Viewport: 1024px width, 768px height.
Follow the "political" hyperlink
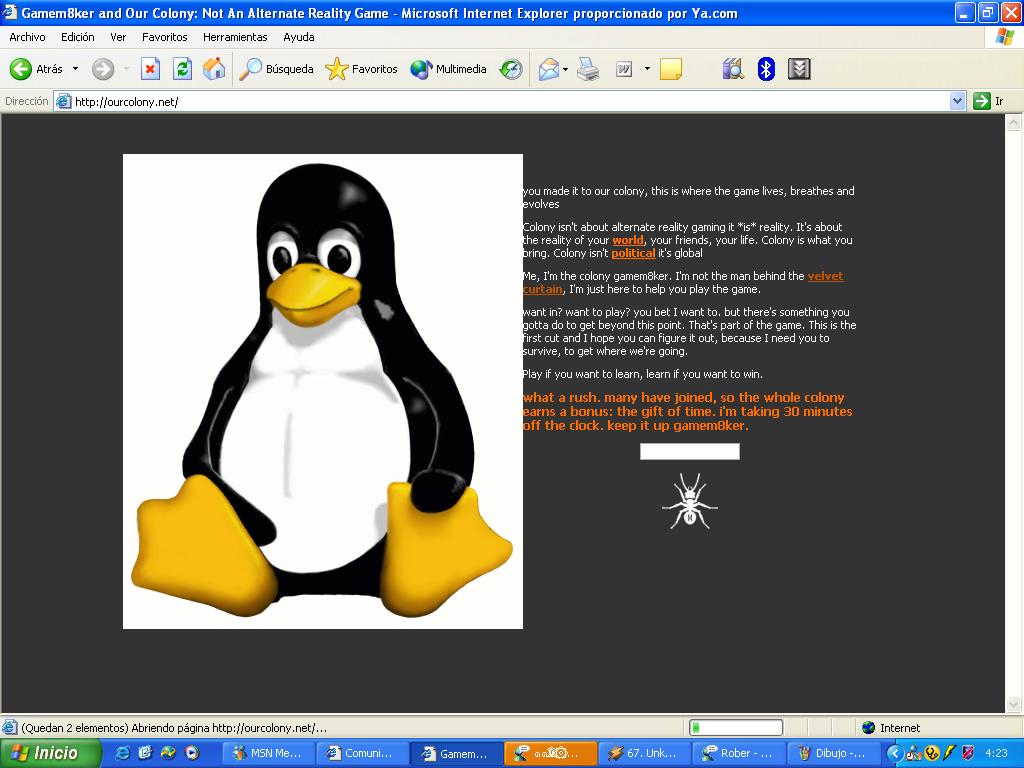pyautogui.click(x=633, y=253)
